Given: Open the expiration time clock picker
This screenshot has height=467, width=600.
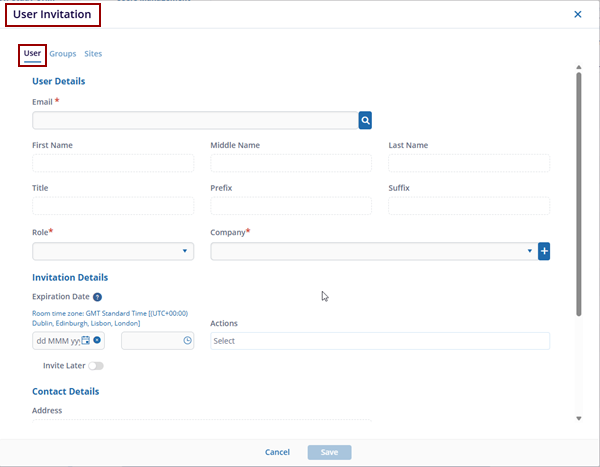Looking at the screenshot, I should tap(187, 341).
